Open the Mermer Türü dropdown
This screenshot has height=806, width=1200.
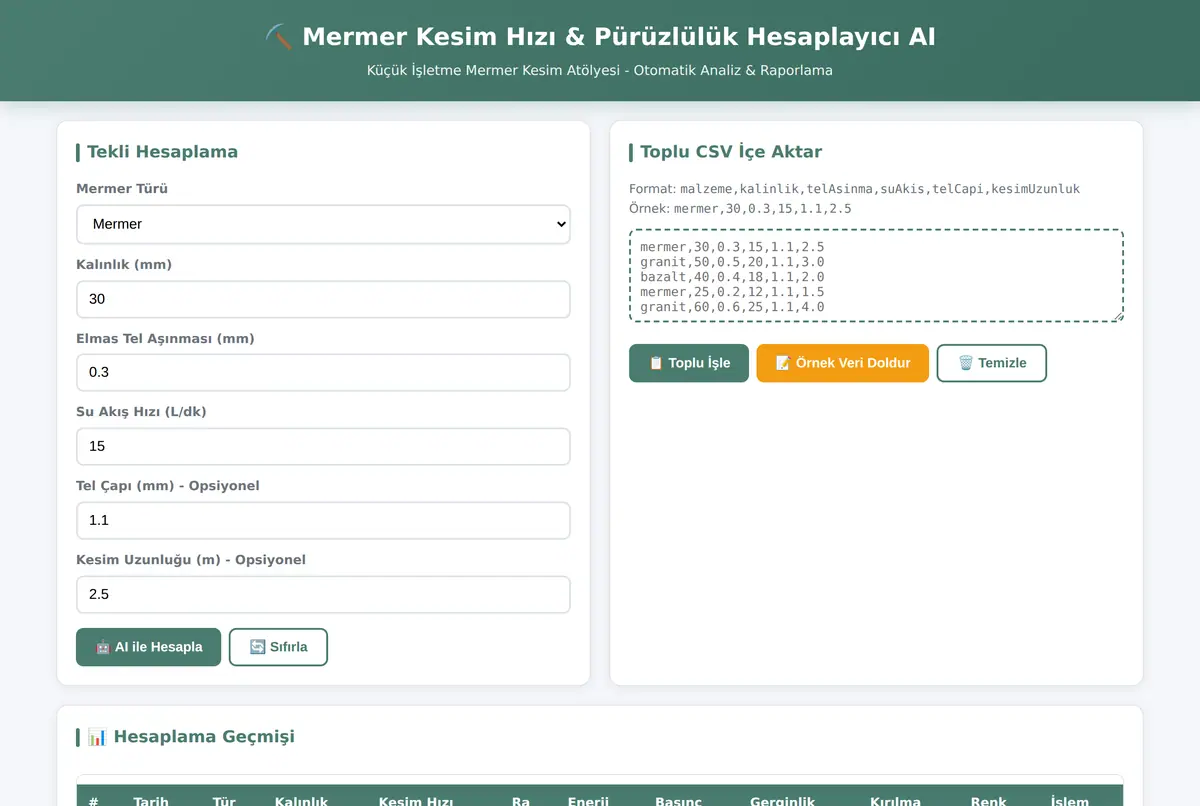click(323, 224)
